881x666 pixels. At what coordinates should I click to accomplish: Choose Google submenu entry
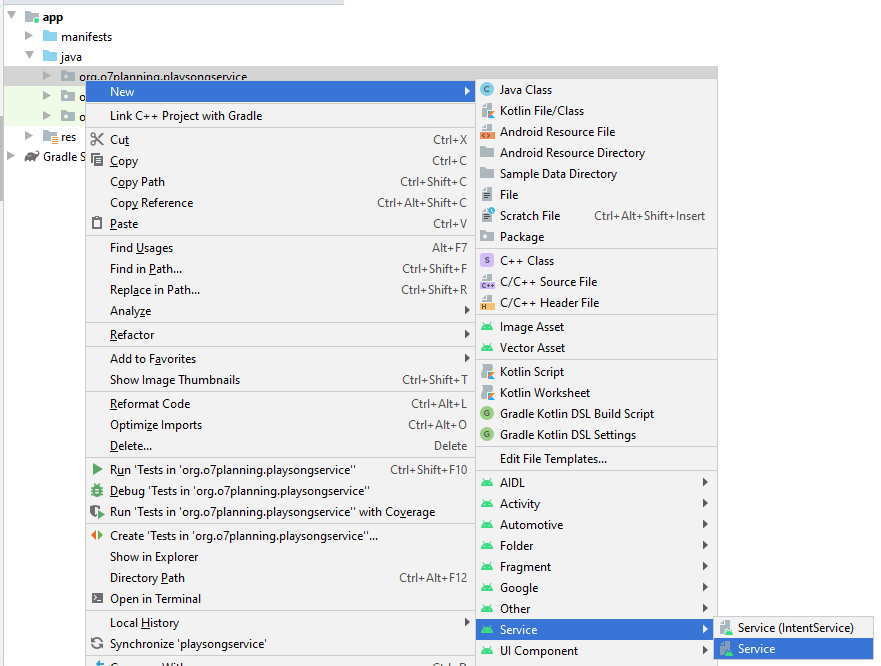coord(597,587)
